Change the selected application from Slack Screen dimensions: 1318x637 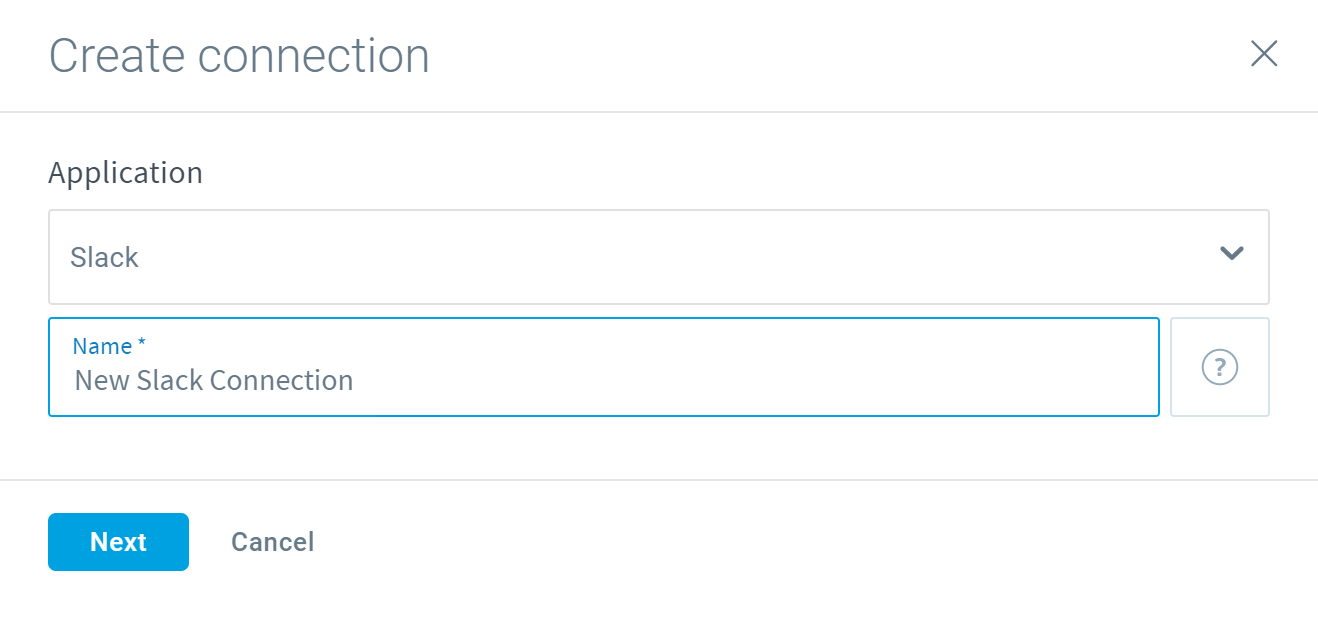point(658,257)
